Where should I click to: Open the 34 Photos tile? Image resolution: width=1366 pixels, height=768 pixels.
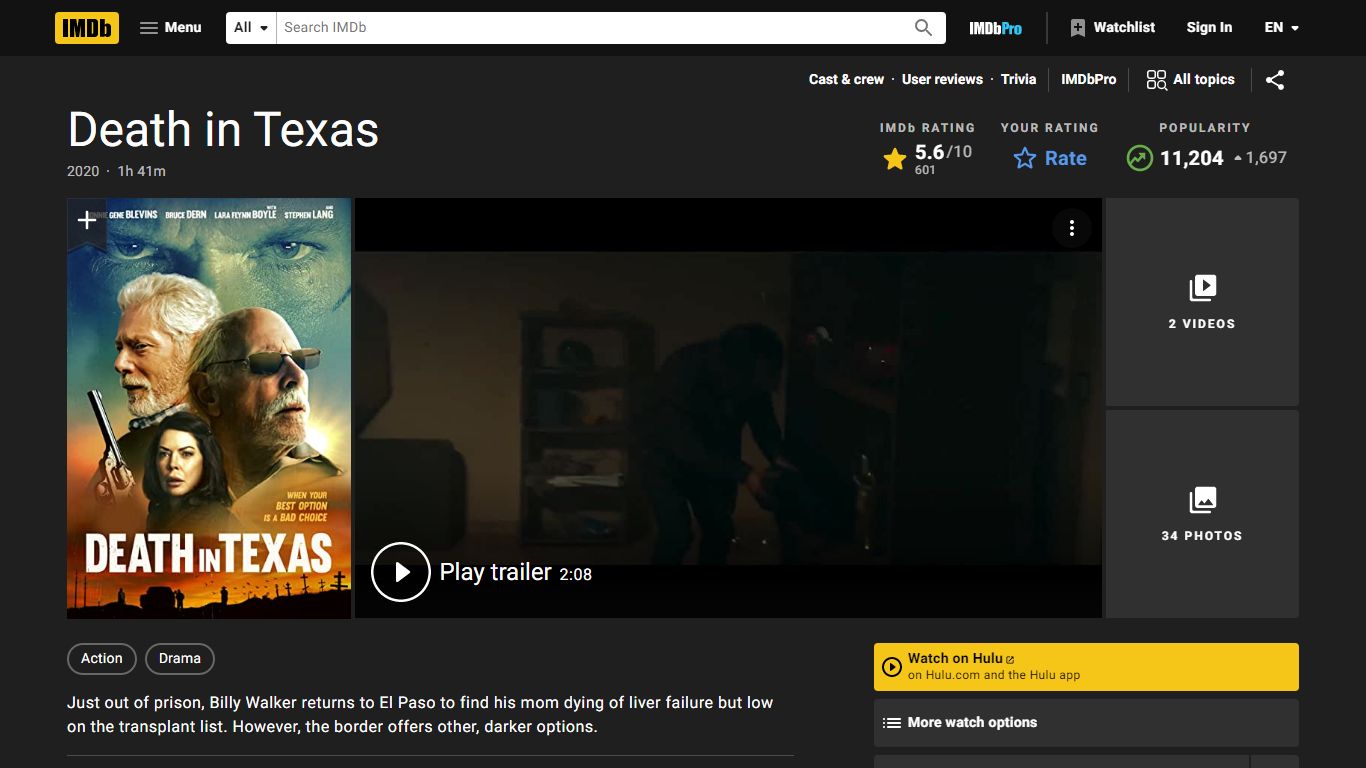[x=1202, y=514]
